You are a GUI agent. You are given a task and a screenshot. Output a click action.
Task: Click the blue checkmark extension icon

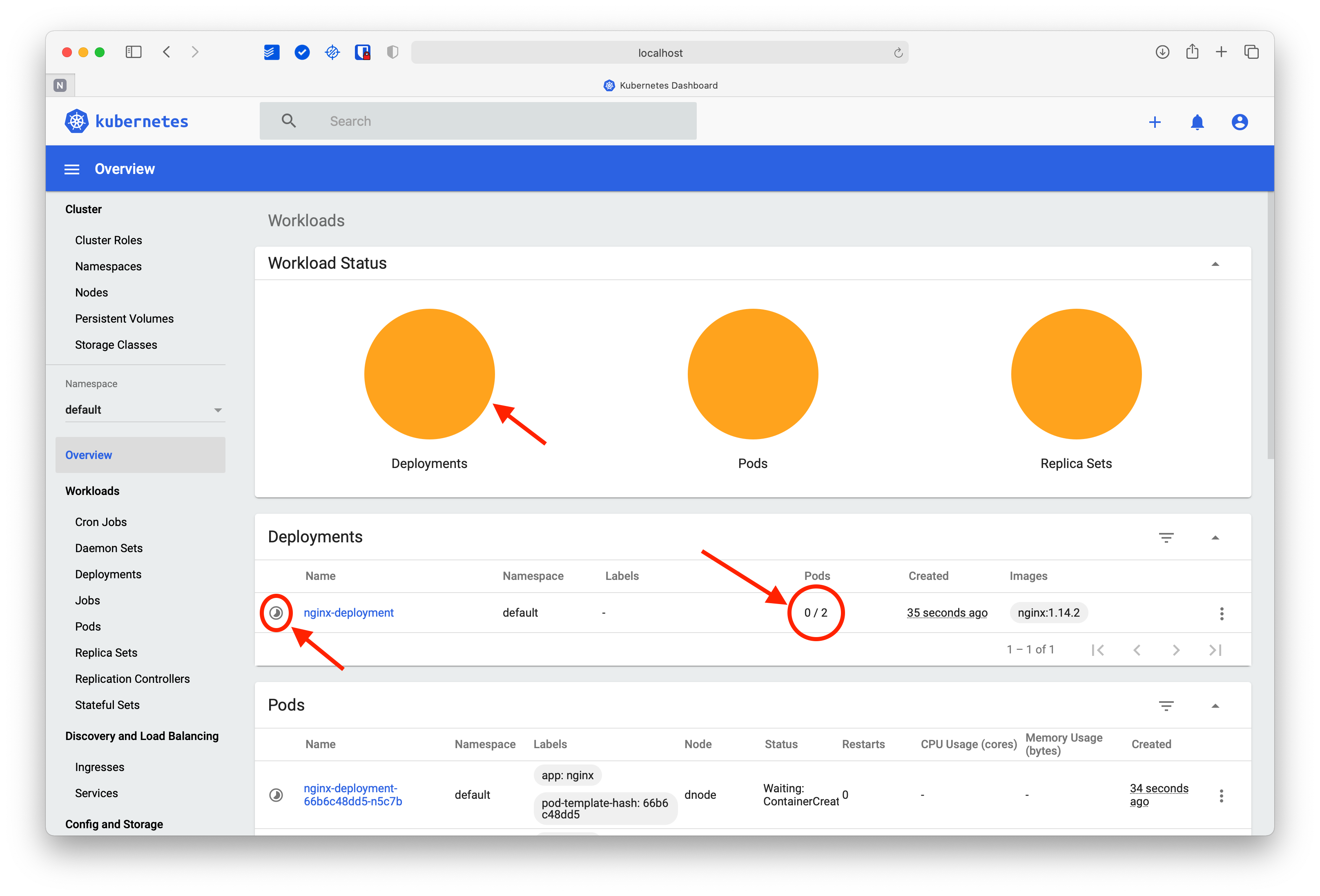302,52
